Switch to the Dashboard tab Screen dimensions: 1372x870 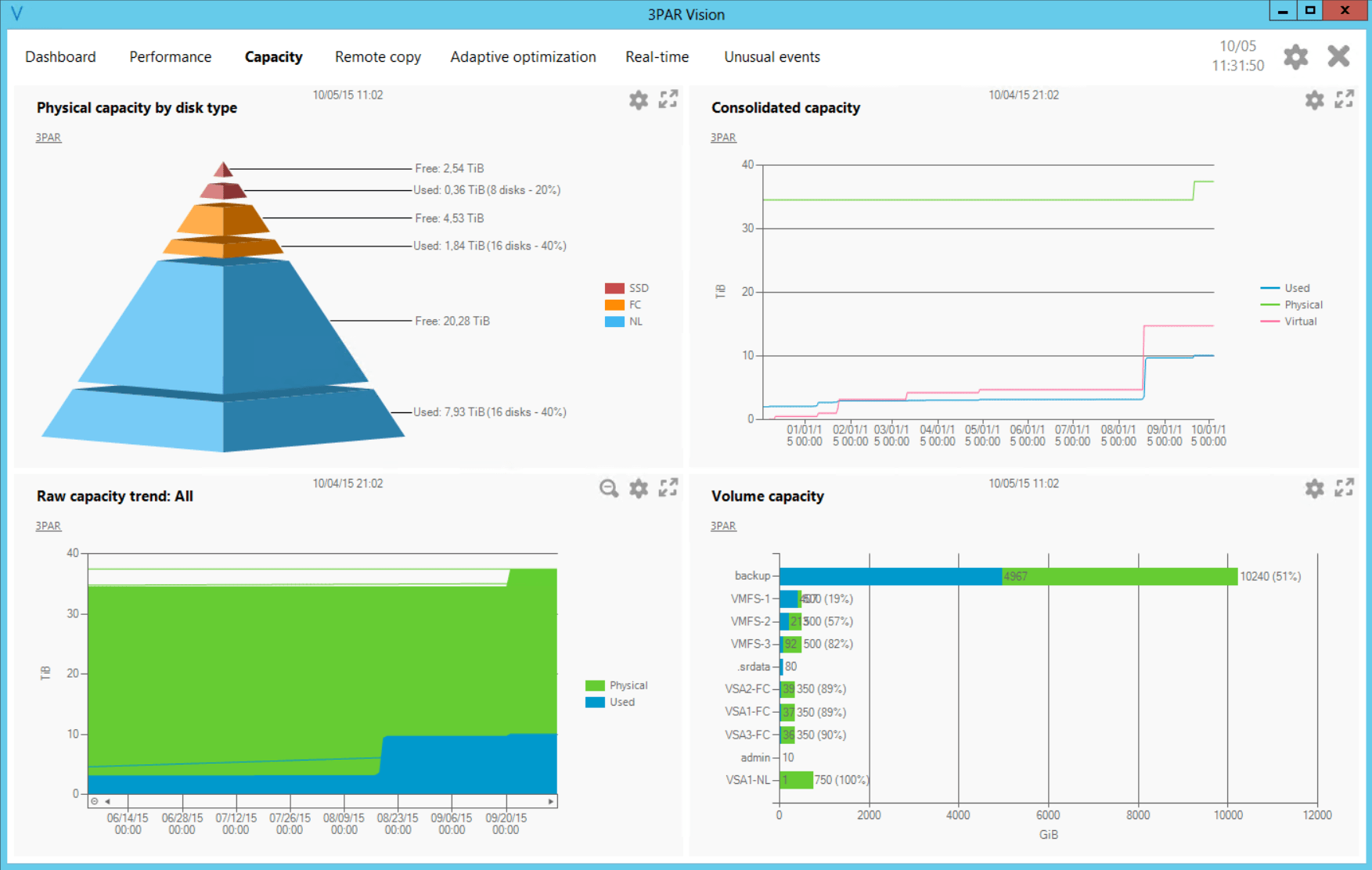coord(60,57)
